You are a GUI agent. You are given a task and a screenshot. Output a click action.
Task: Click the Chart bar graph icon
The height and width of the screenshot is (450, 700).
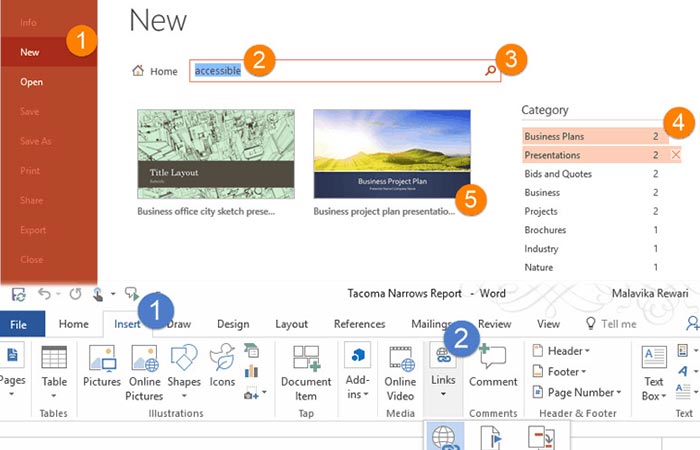[251, 371]
